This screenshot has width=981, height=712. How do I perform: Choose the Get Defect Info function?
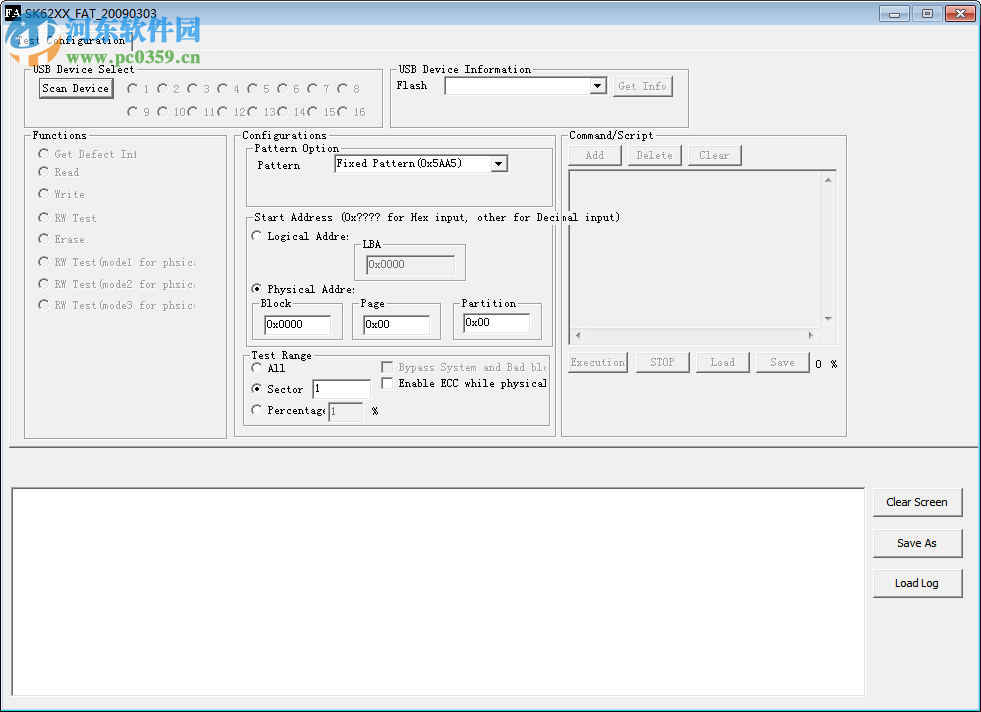pos(43,153)
